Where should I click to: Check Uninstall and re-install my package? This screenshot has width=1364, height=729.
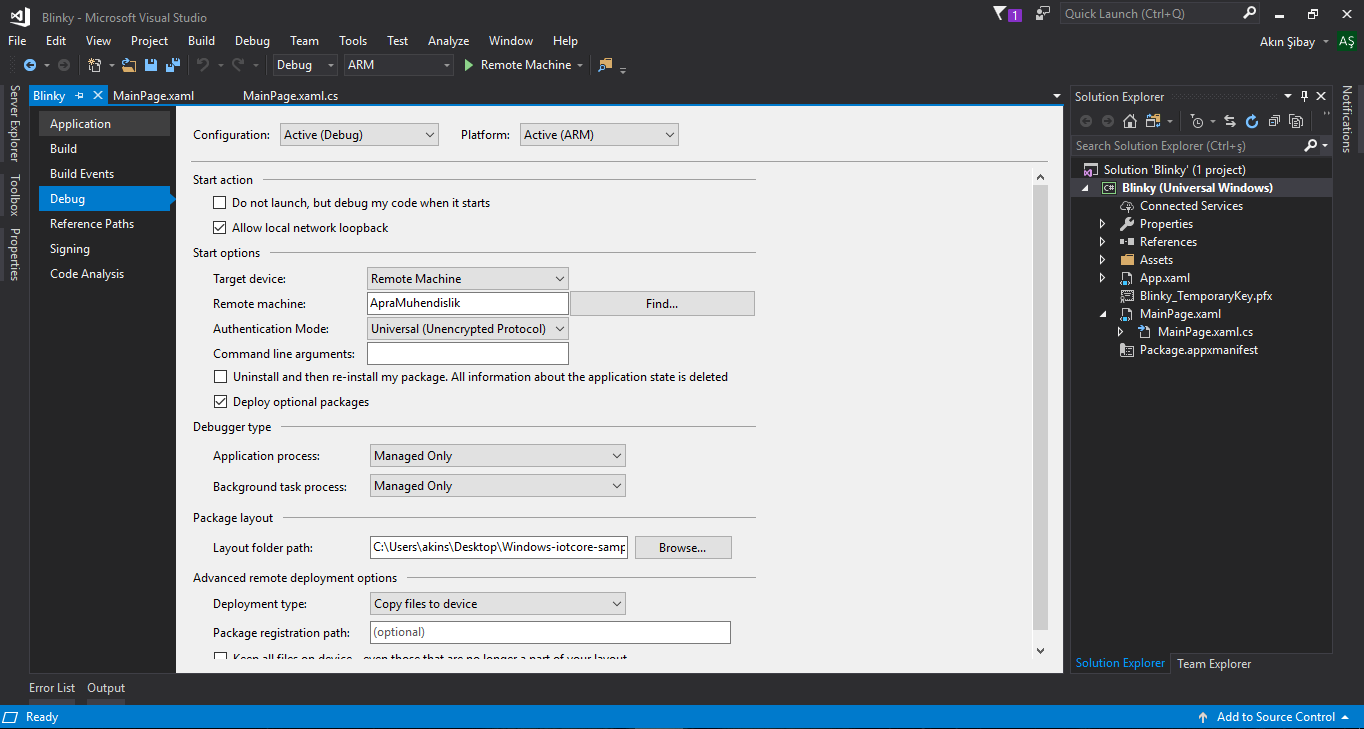tap(220, 377)
